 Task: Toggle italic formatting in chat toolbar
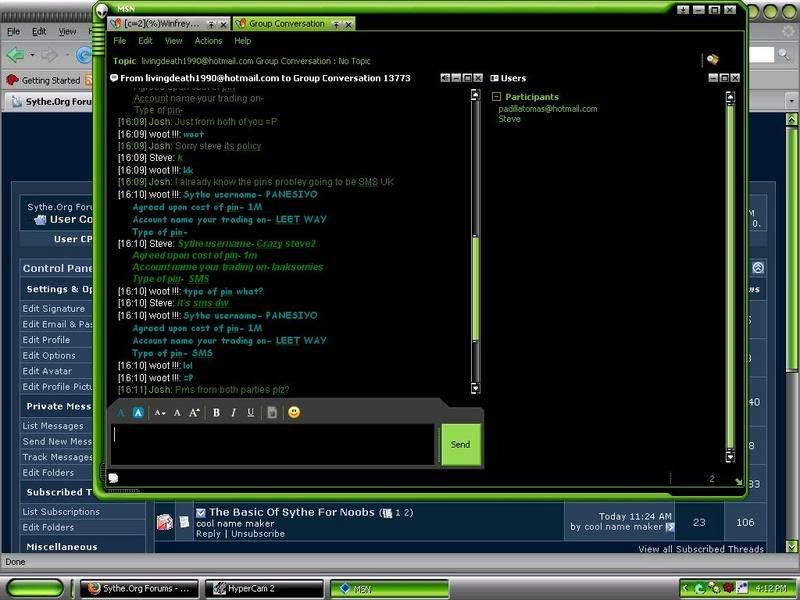pyautogui.click(x=233, y=413)
